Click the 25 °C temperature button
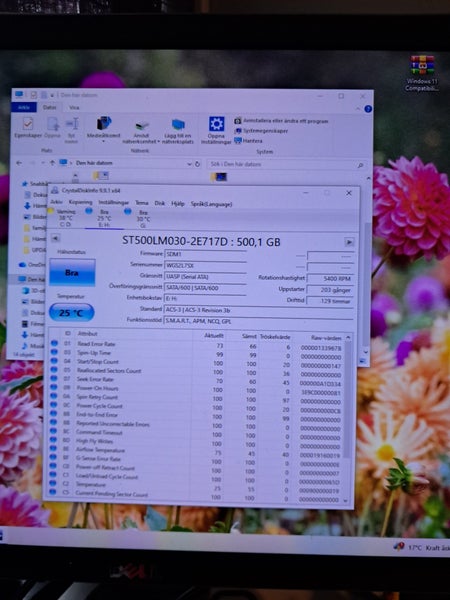 pos(72,313)
